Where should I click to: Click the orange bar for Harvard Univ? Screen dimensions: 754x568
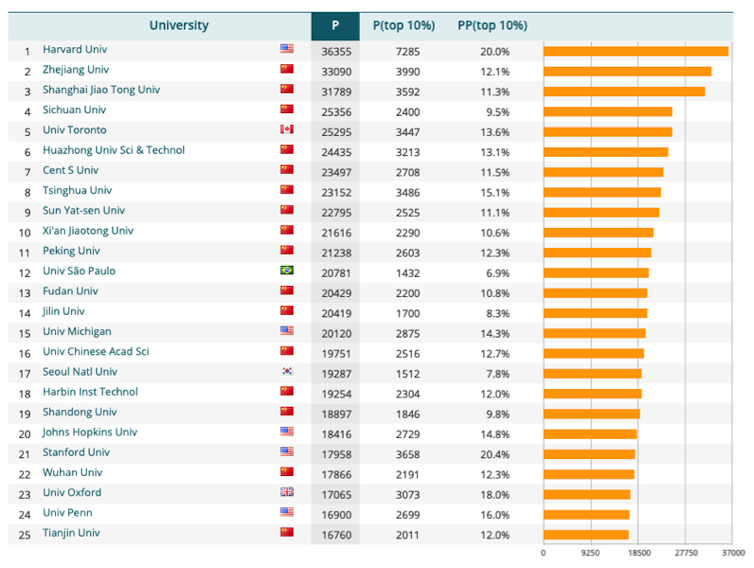point(635,50)
